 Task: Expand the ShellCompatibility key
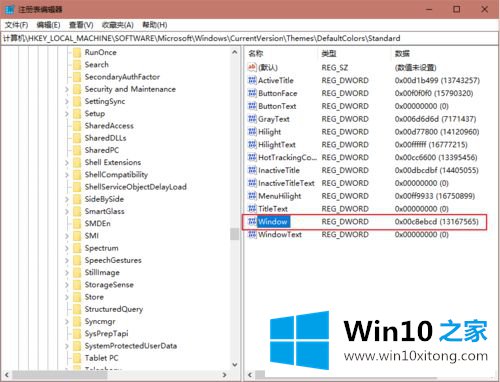(67, 175)
